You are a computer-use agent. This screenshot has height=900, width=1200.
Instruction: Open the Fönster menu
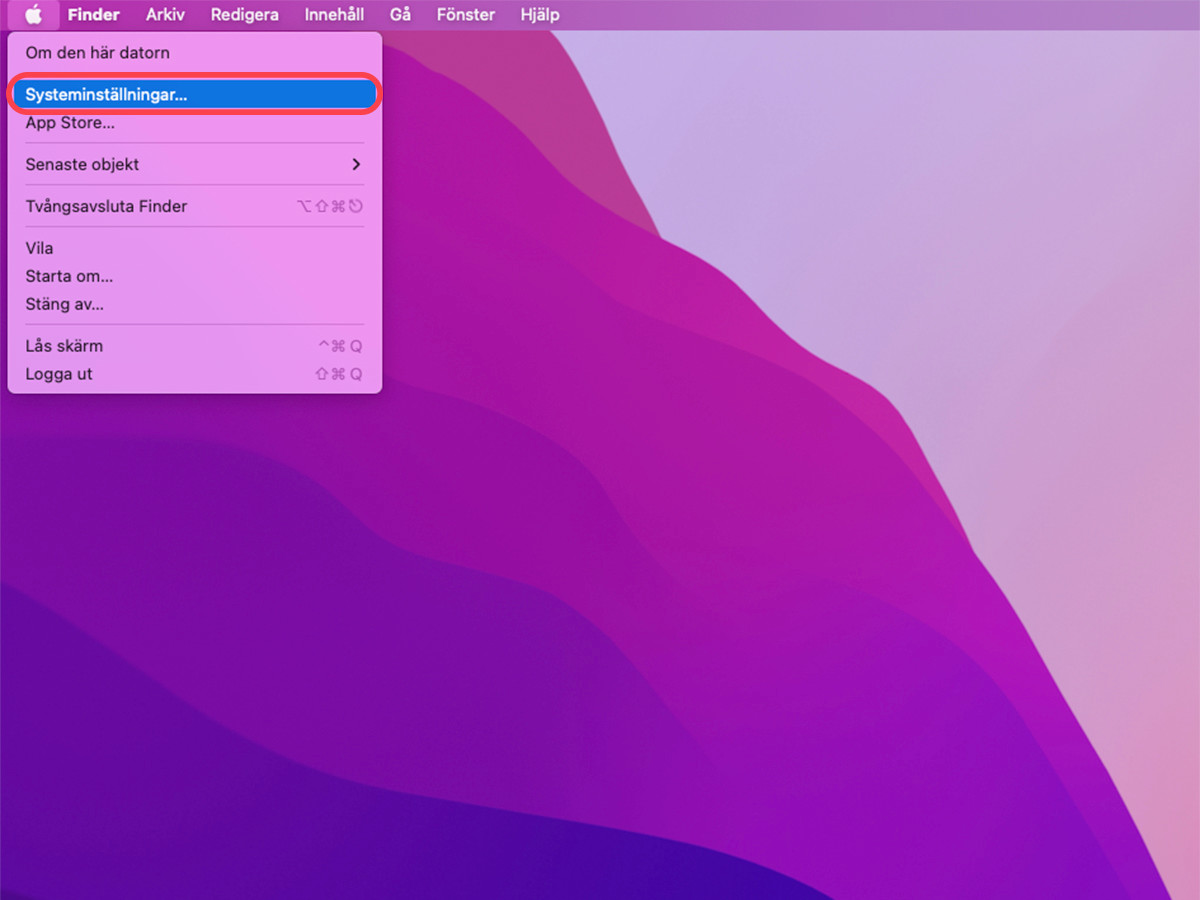coord(466,15)
